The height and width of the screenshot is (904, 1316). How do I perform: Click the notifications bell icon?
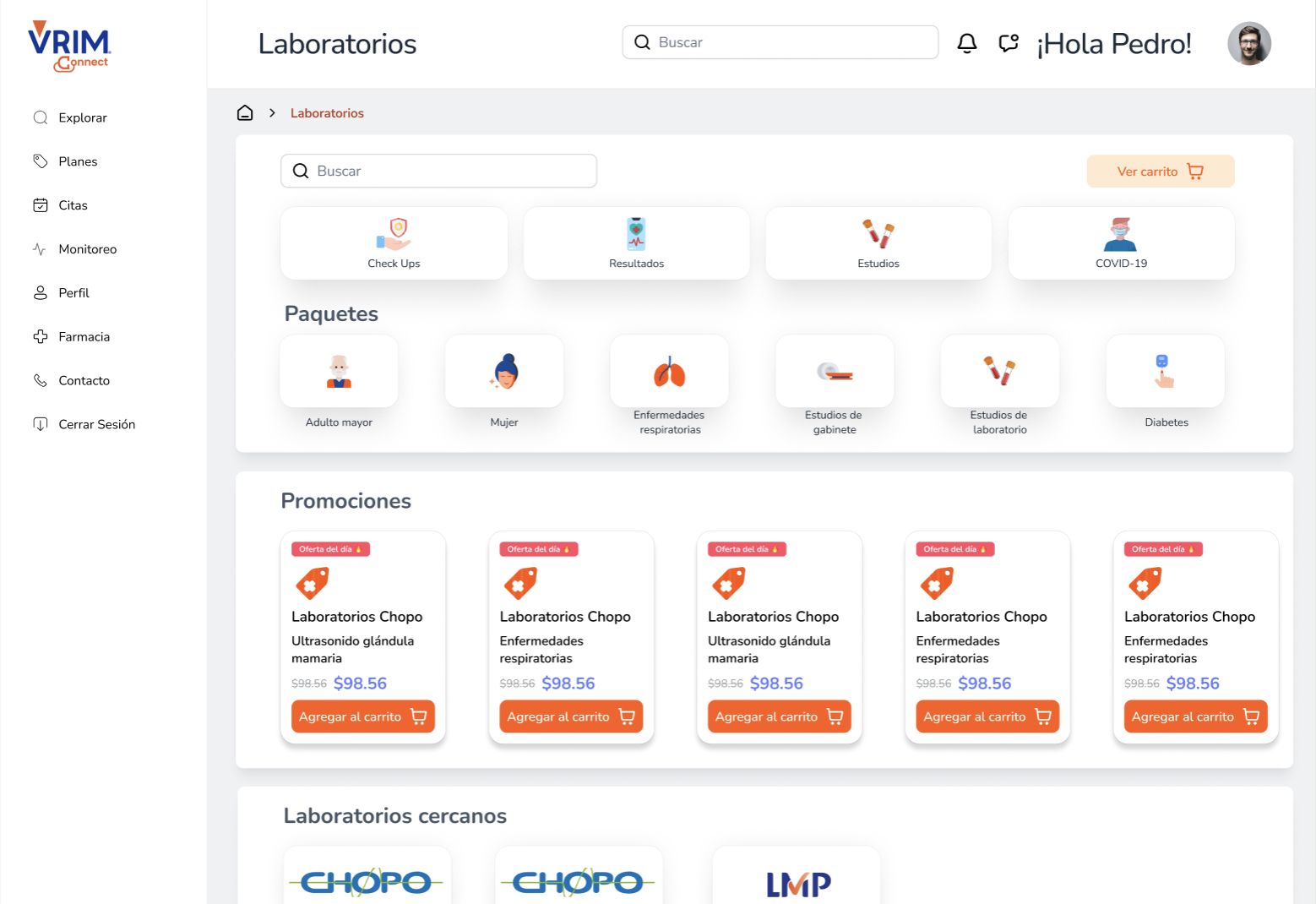[966, 43]
